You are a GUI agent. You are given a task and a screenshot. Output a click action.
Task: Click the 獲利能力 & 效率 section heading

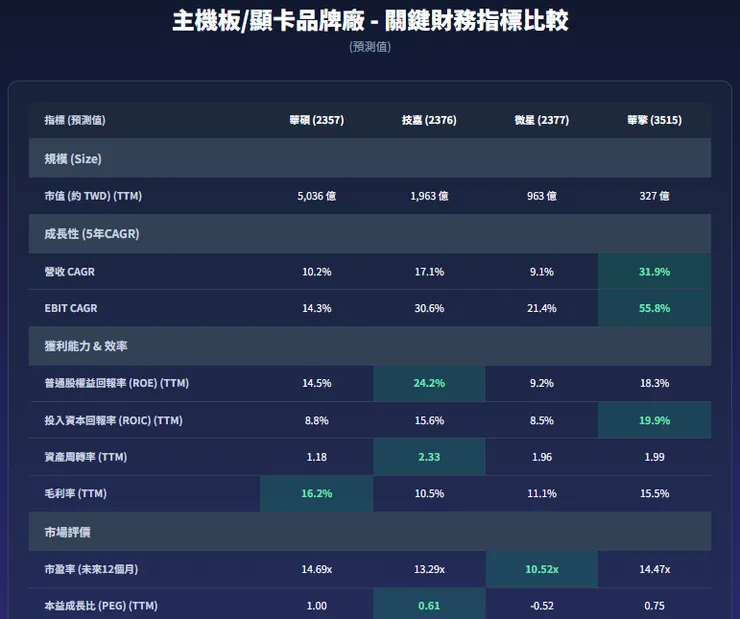click(86, 346)
